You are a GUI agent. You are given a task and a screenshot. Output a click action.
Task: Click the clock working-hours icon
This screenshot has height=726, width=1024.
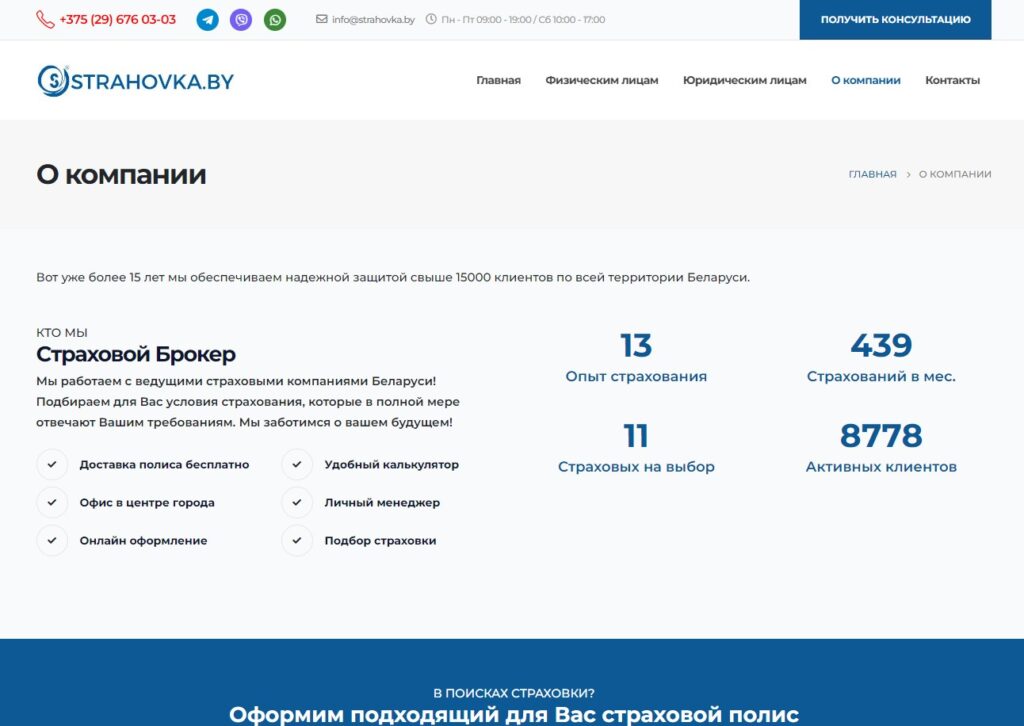[431, 19]
